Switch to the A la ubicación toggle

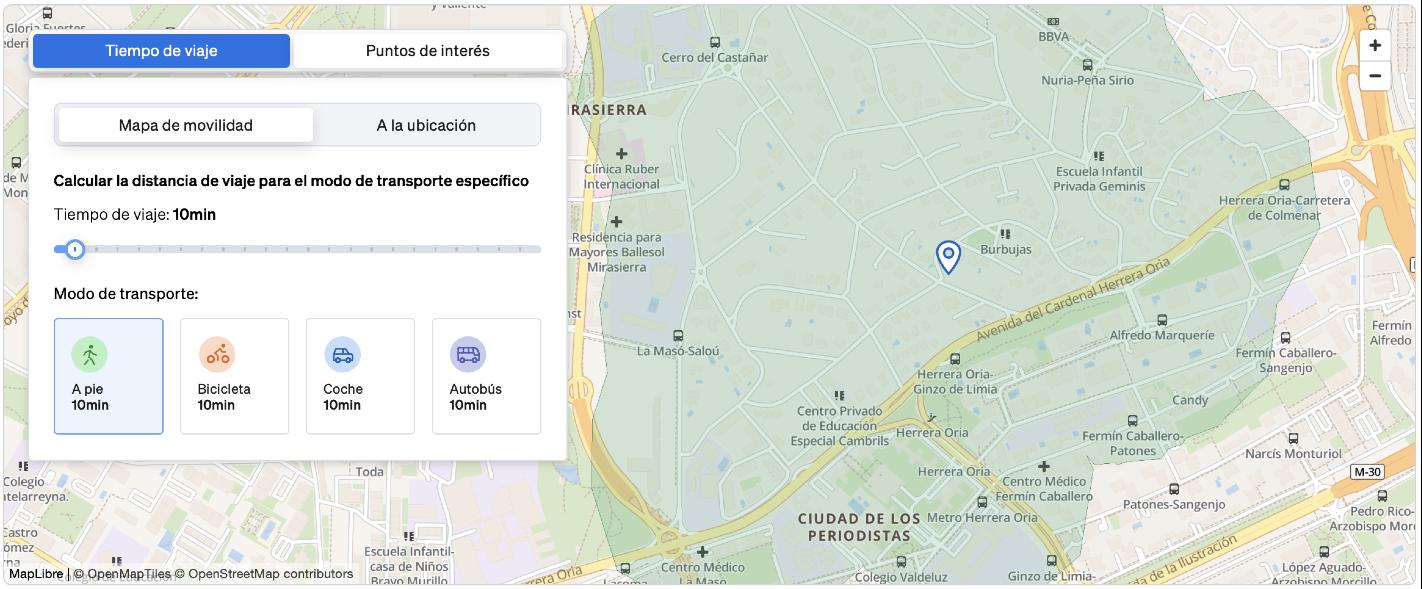[426, 125]
